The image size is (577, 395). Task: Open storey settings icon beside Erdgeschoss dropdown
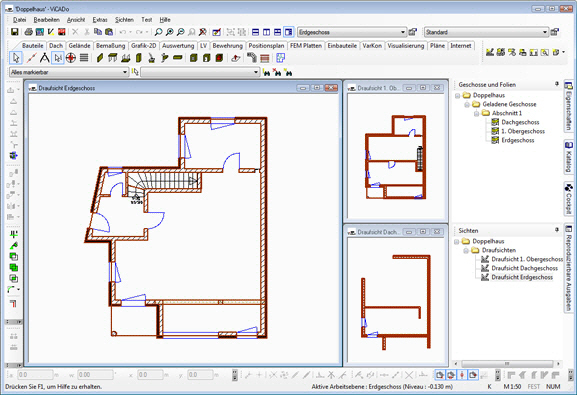click(x=413, y=32)
